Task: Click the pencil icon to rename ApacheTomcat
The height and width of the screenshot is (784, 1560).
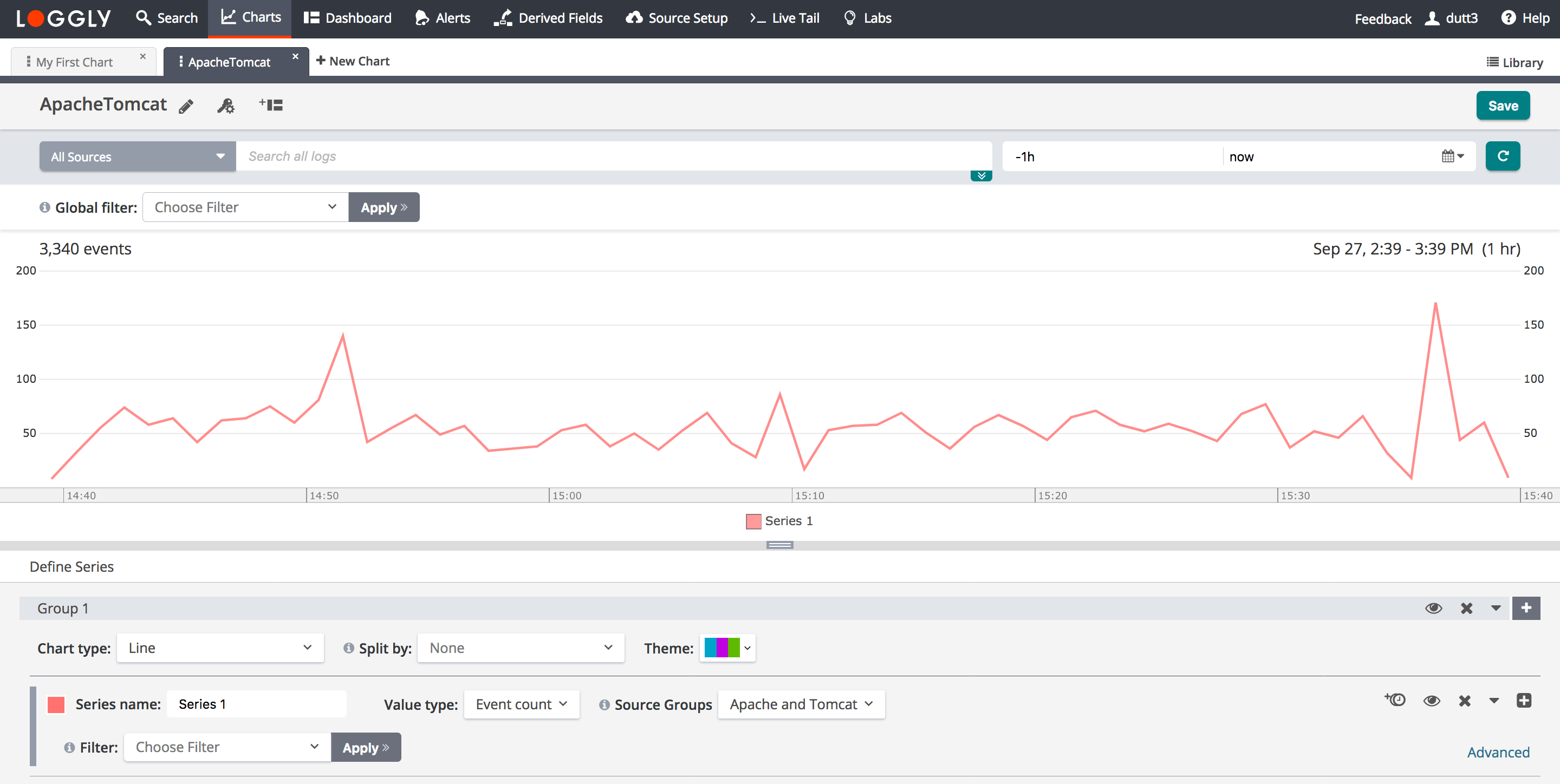Action: click(186, 107)
